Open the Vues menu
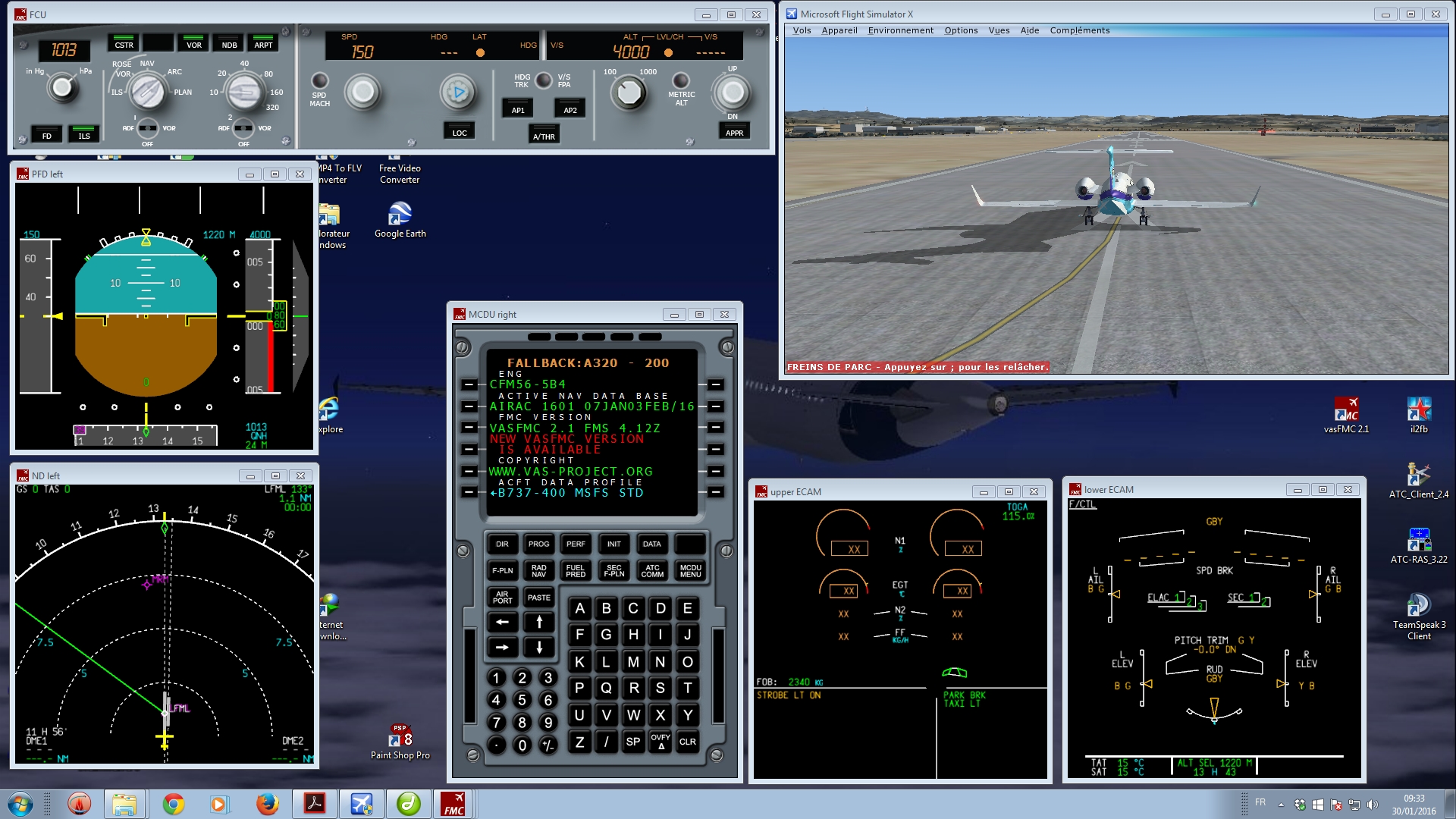Viewport: 1456px width, 819px height. 999,30
